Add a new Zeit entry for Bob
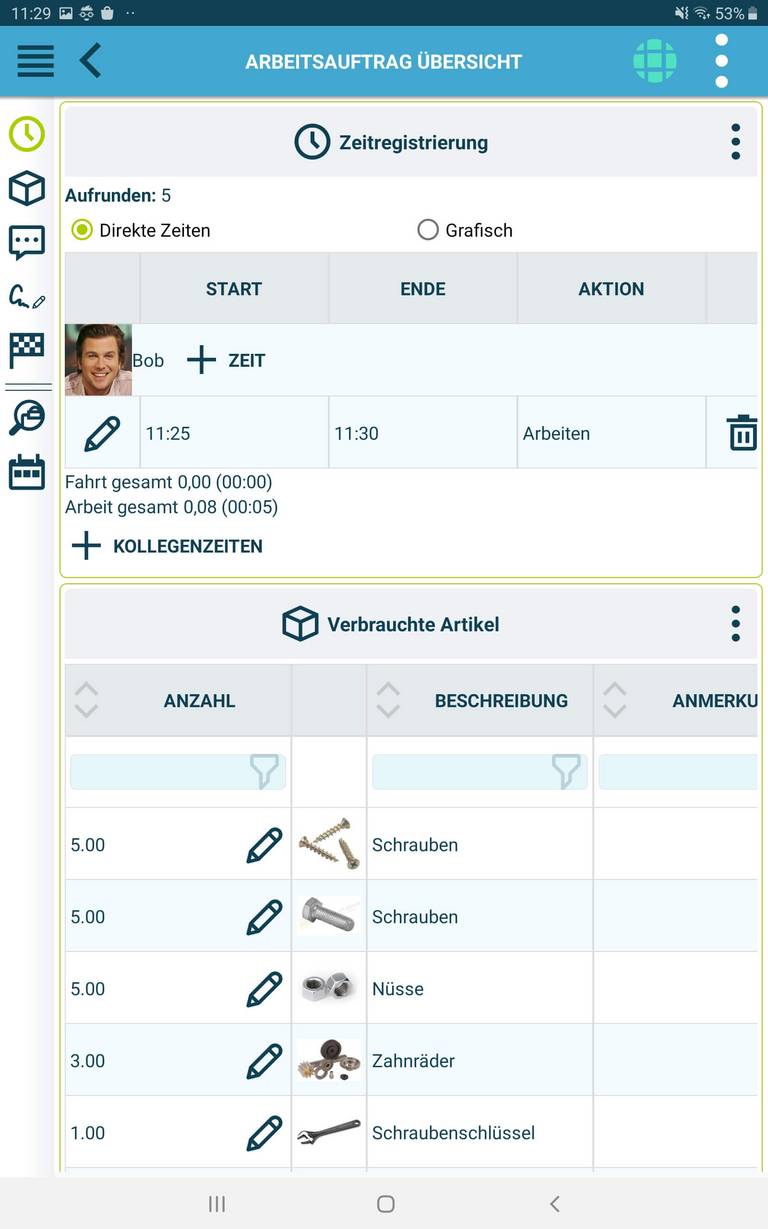768x1229 pixels. coord(226,360)
